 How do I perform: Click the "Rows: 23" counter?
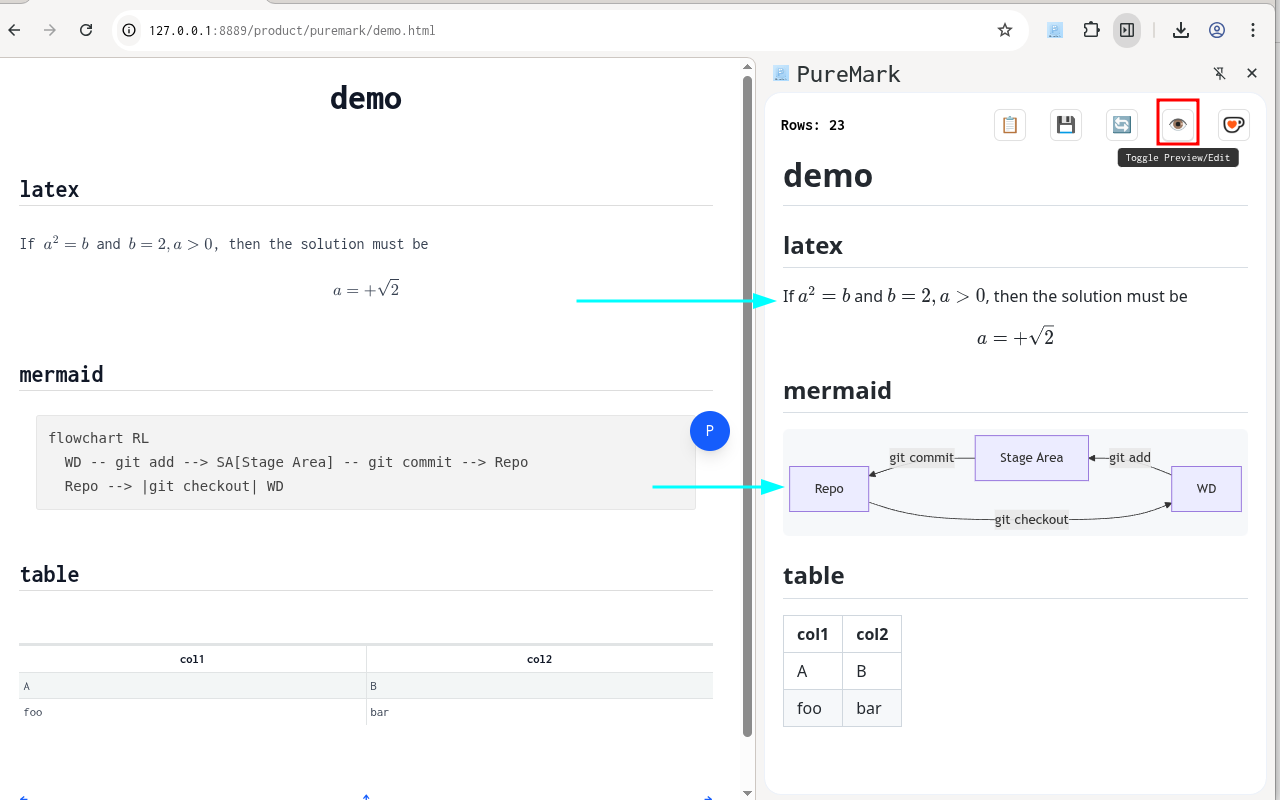[x=813, y=125]
